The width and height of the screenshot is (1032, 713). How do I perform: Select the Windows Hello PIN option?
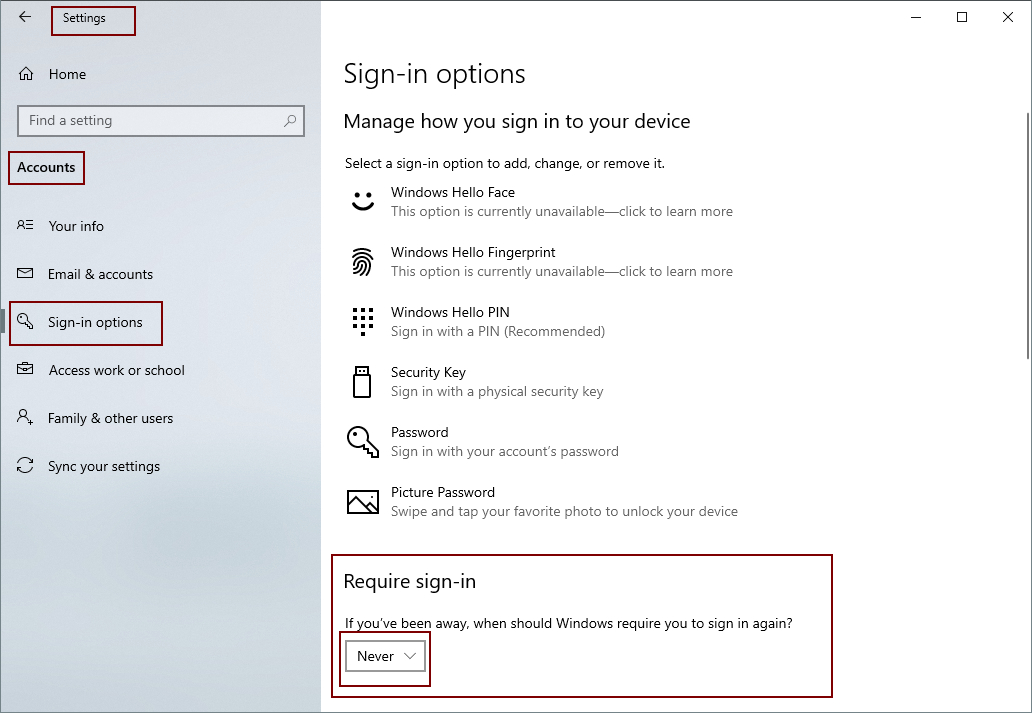point(478,321)
